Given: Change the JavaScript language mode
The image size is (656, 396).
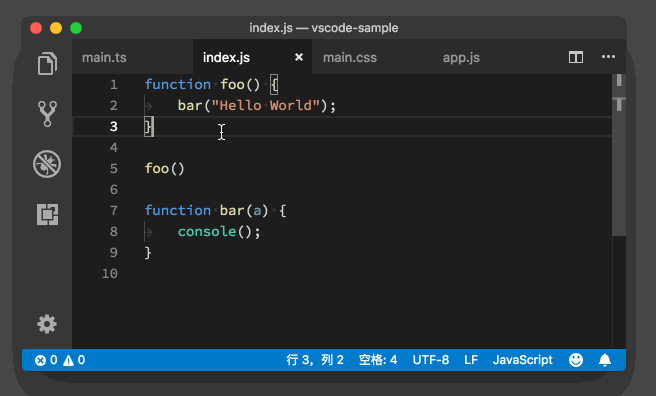Looking at the screenshot, I should pyautogui.click(x=523, y=360).
